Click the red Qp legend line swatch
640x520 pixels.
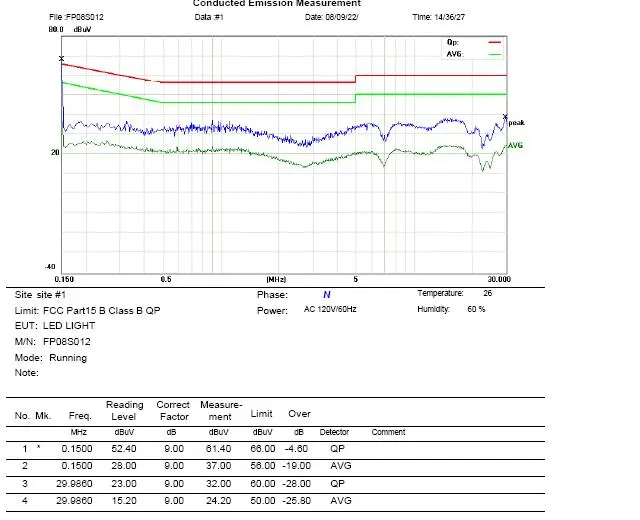[495, 42]
